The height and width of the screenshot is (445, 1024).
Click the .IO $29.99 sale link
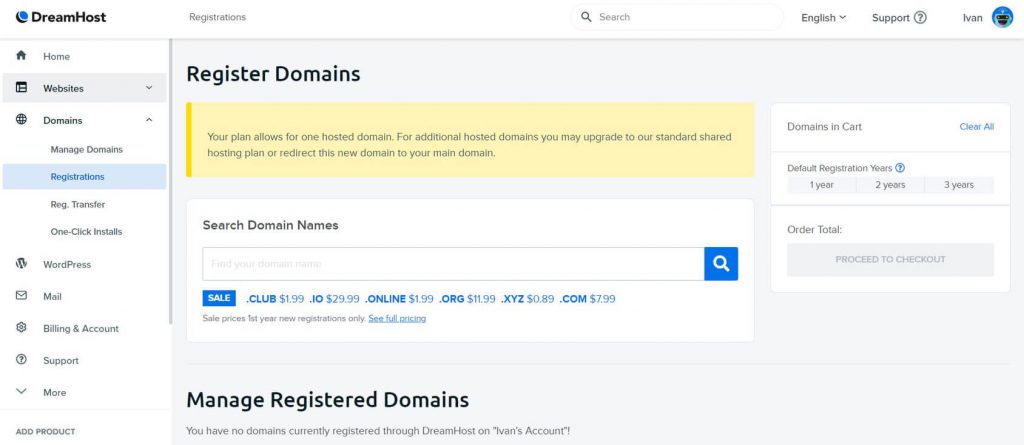tap(334, 299)
